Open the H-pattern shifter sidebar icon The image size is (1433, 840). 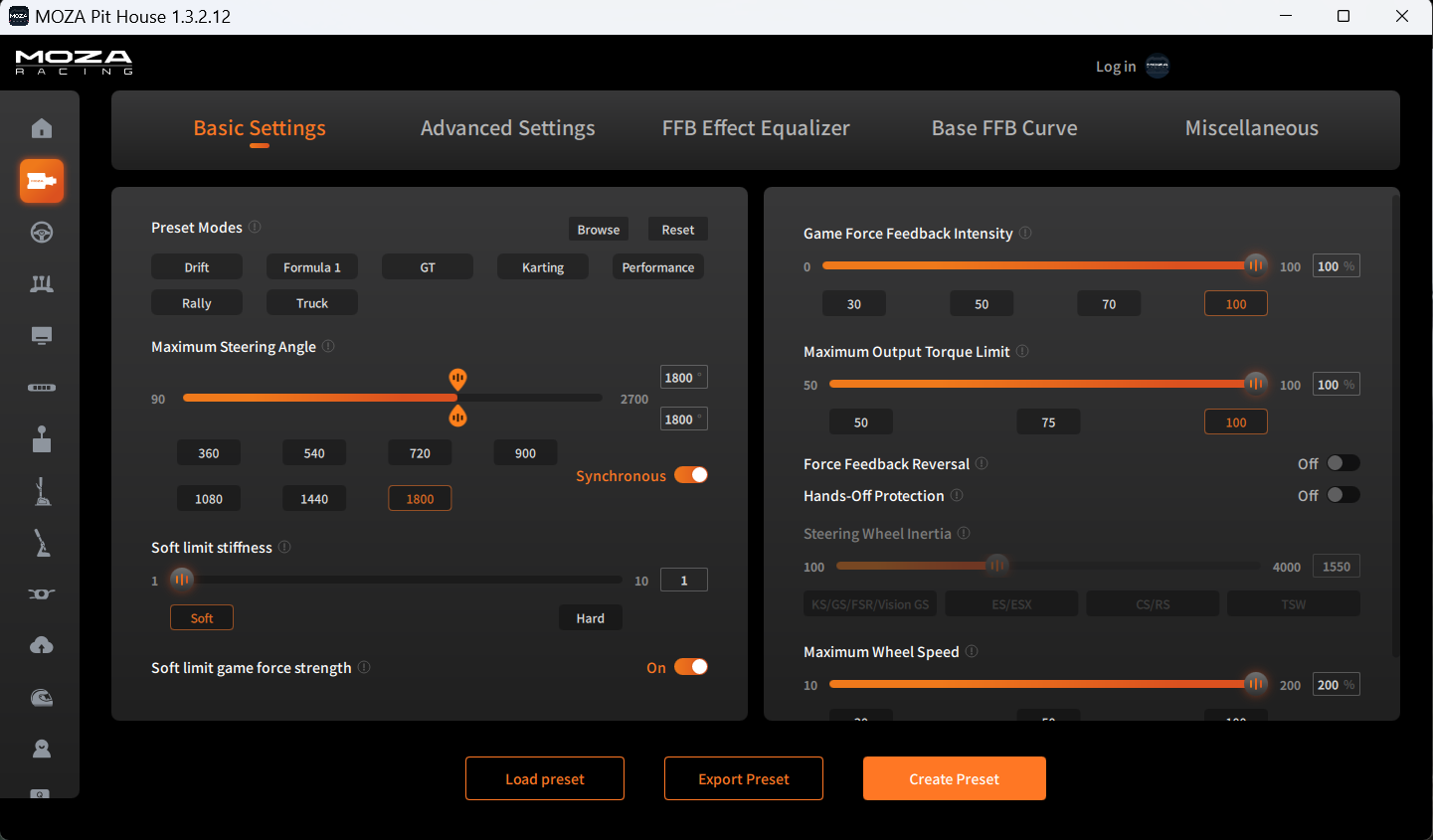point(42,439)
